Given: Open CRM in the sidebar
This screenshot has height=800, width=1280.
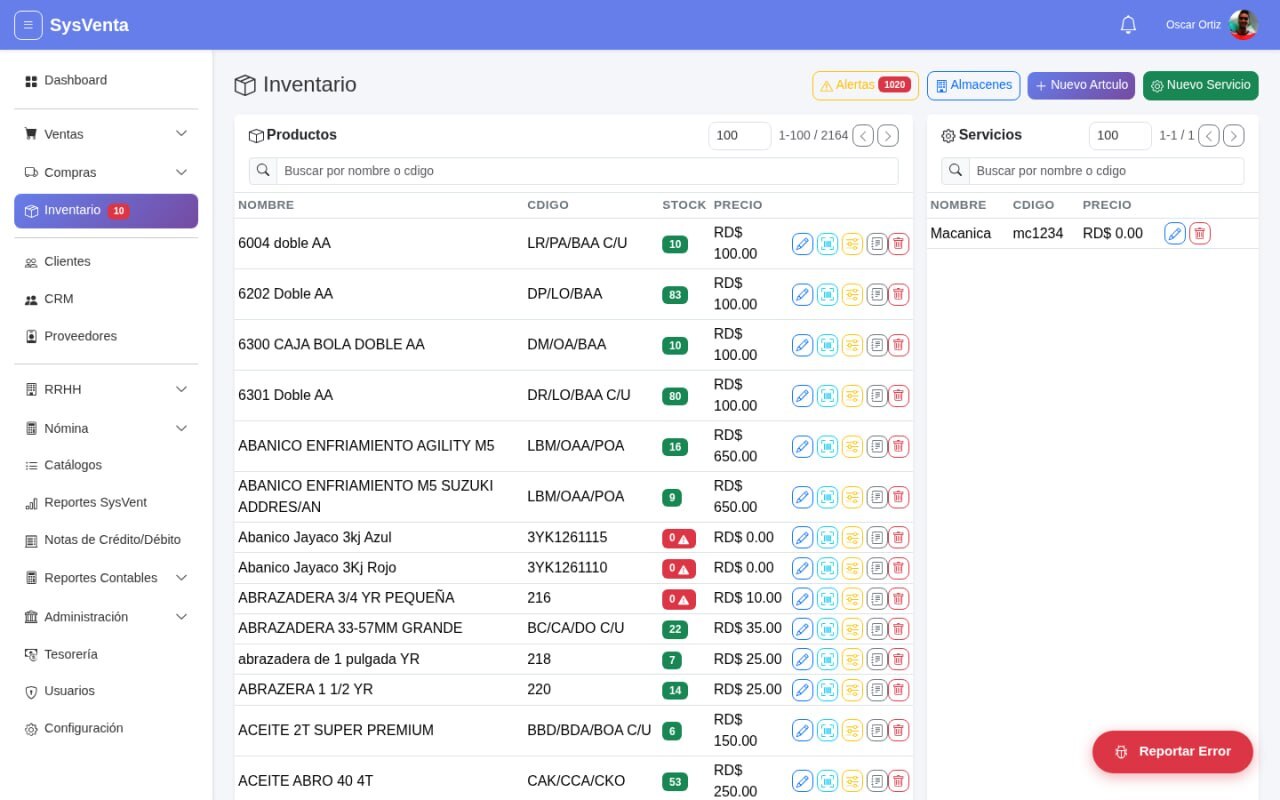Looking at the screenshot, I should [106, 299].
